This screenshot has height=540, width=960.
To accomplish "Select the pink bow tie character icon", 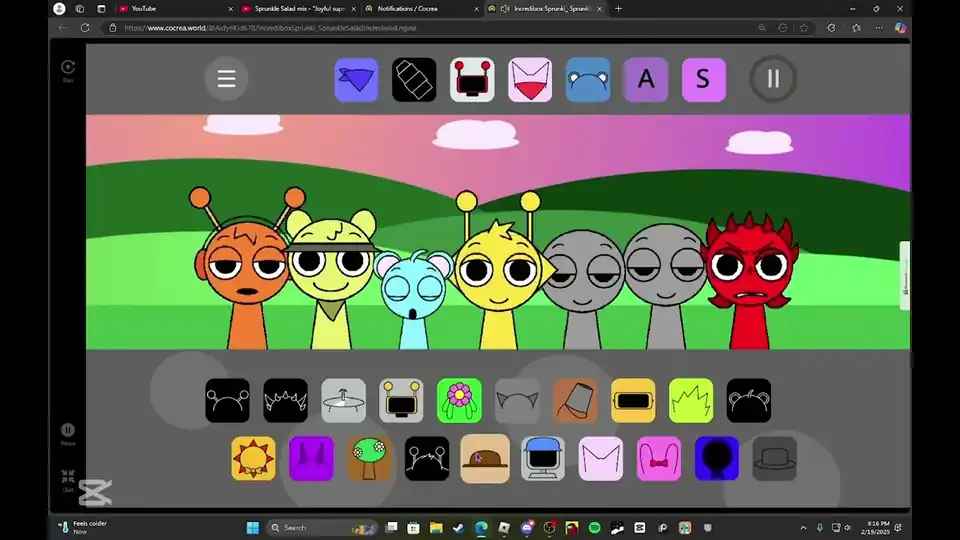I will coord(659,458).
